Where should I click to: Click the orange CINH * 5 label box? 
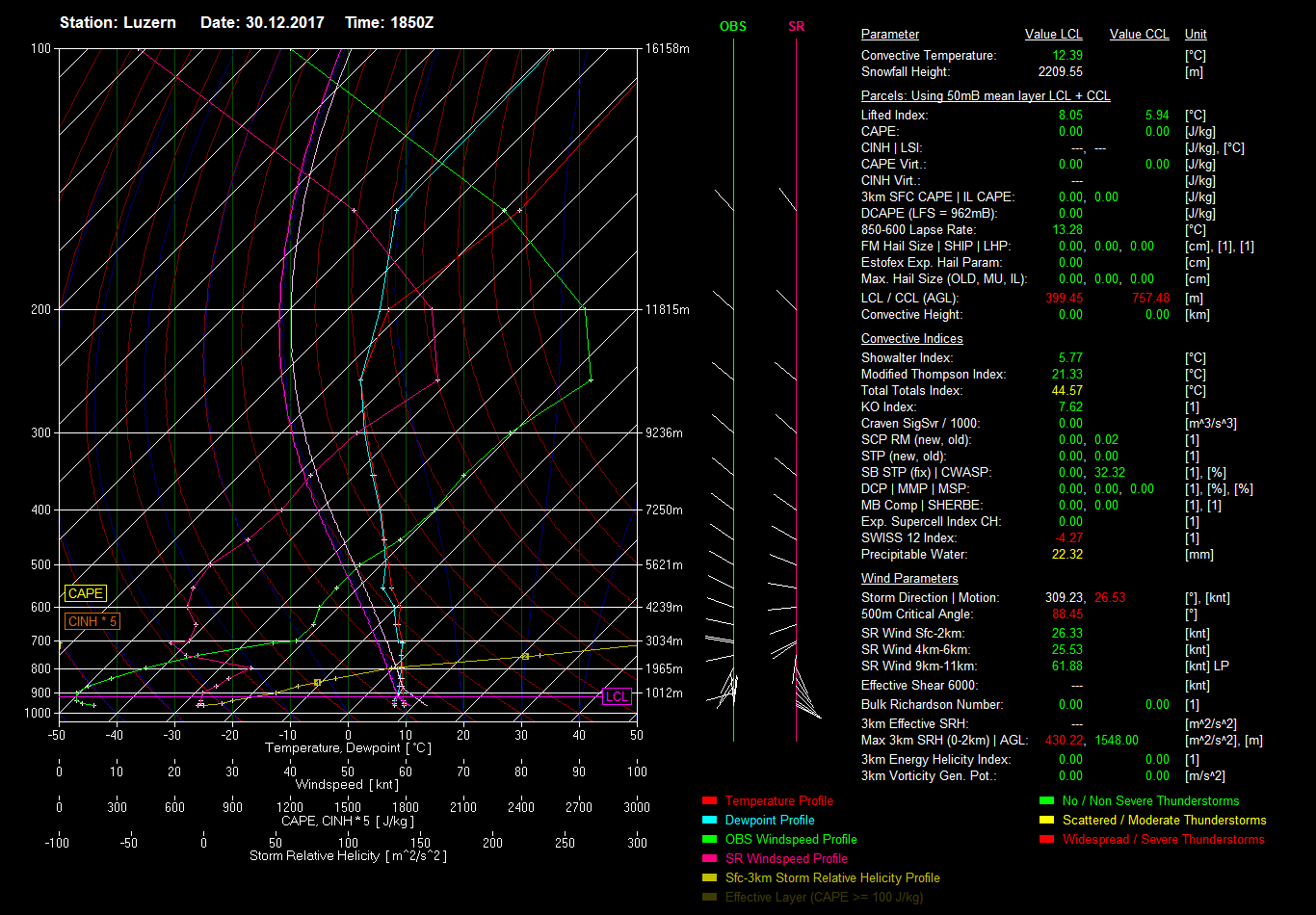click(x=92, y=621)
